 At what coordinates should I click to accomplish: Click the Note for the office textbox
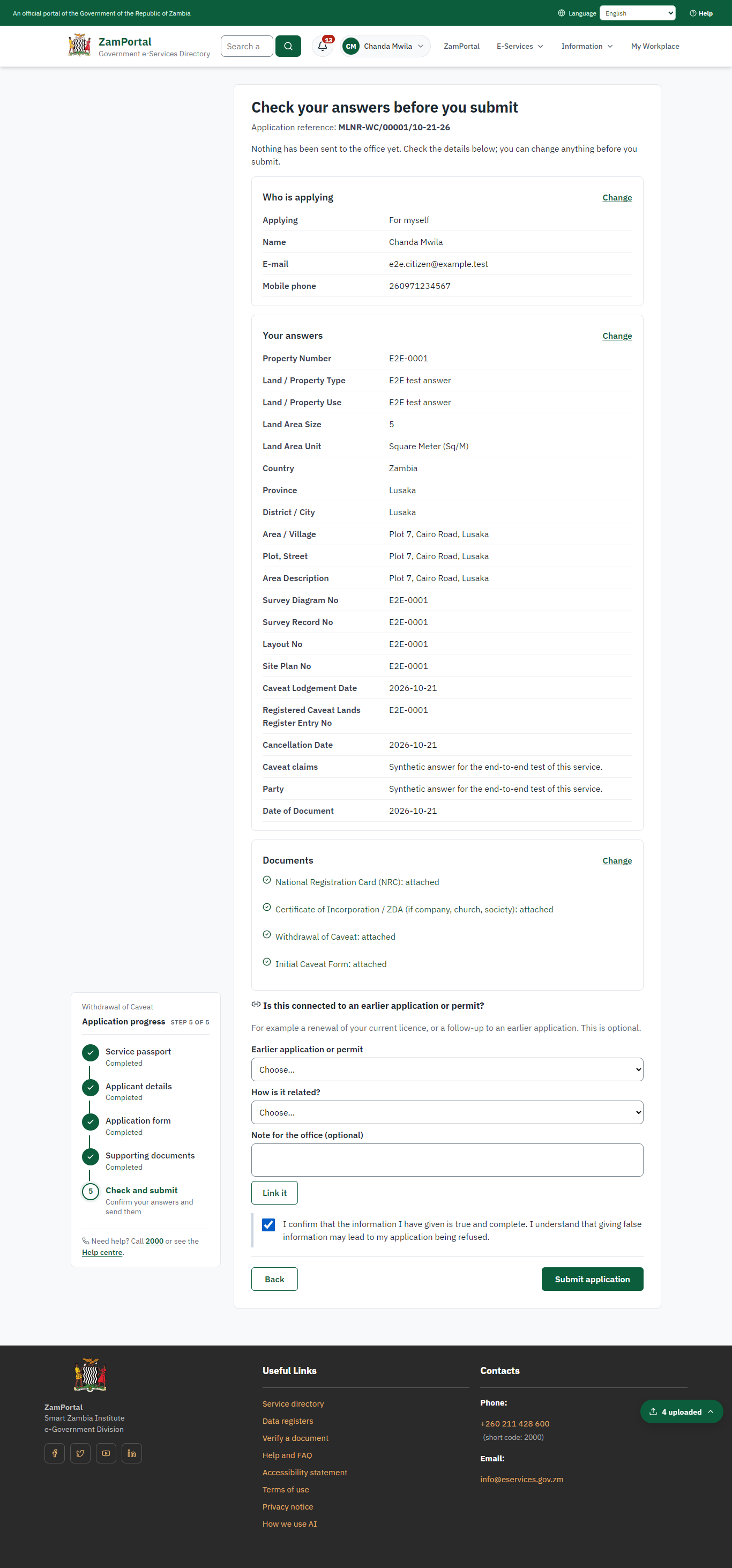point(447,1160)
